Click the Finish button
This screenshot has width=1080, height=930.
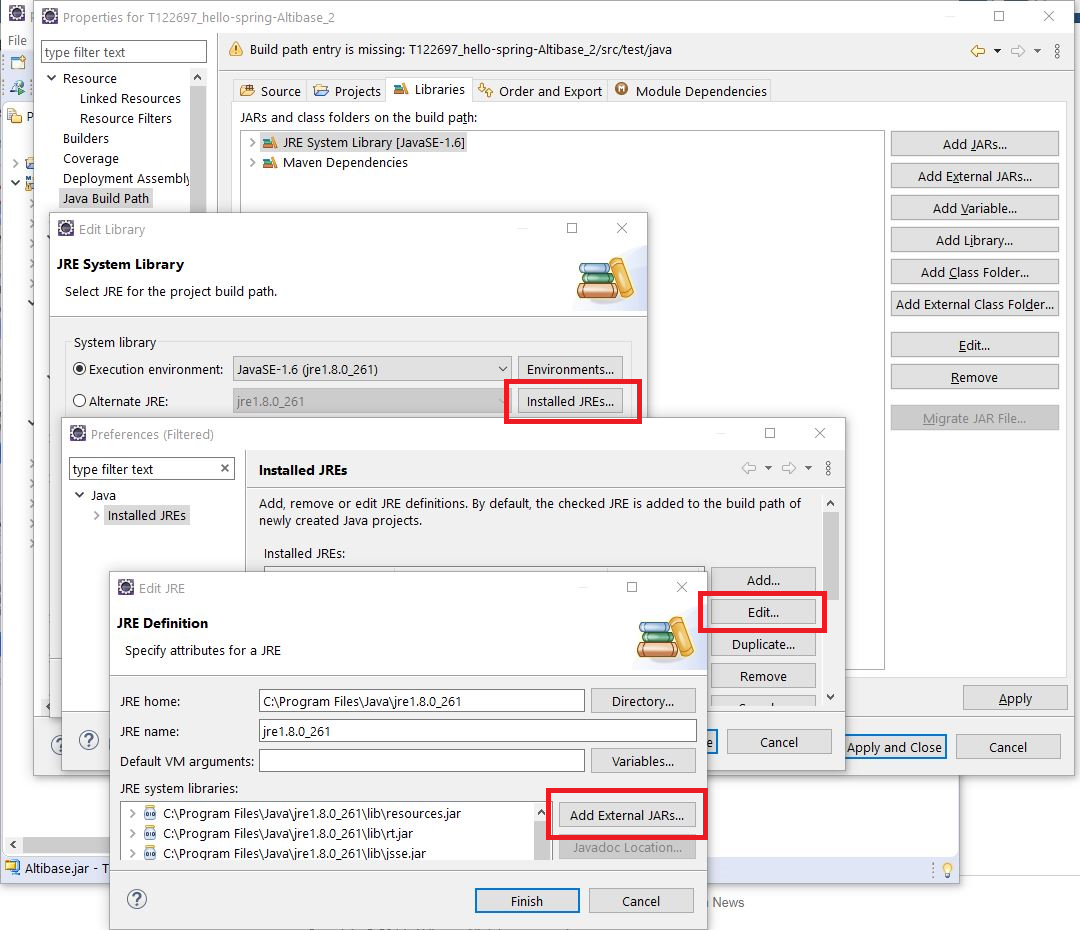pyautogui.click(x=527, y=901)
